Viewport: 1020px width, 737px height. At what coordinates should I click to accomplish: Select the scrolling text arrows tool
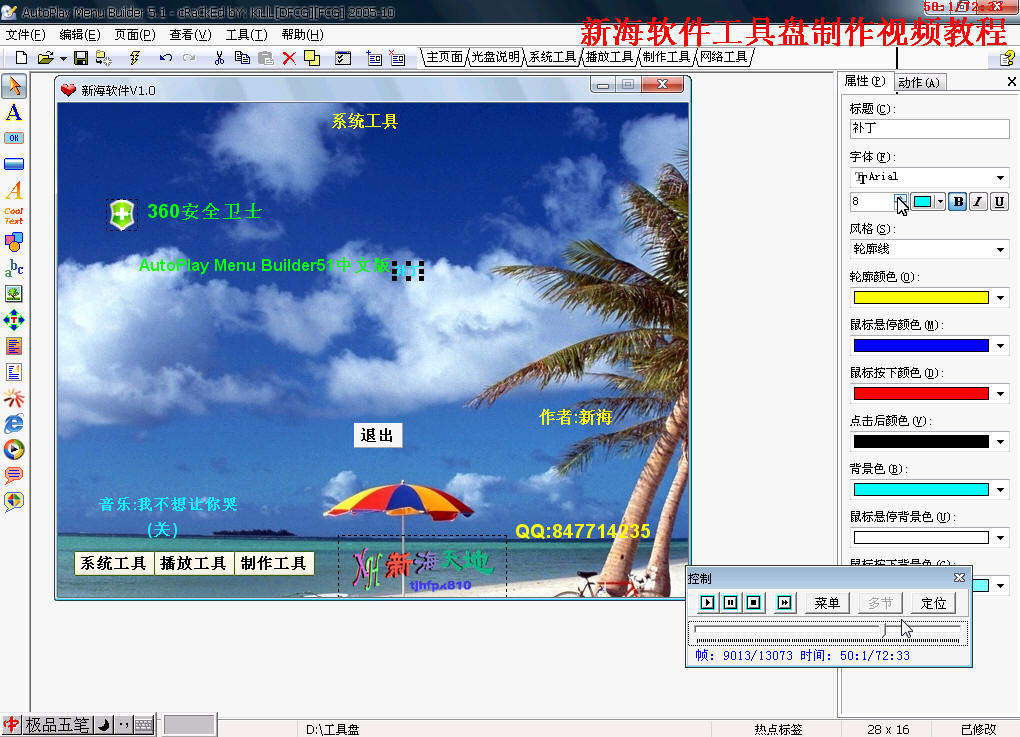[14, 319]
